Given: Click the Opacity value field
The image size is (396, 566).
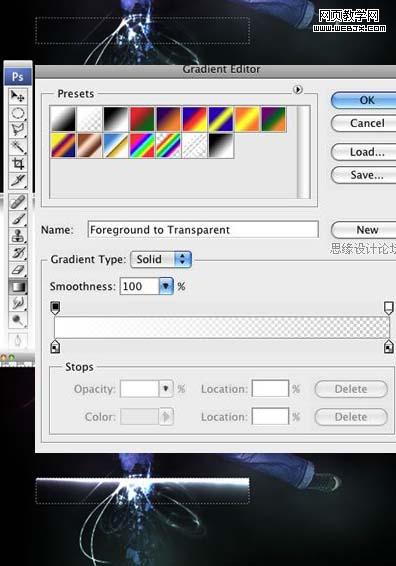Looking at the screenshot, I should coord(139,389).
